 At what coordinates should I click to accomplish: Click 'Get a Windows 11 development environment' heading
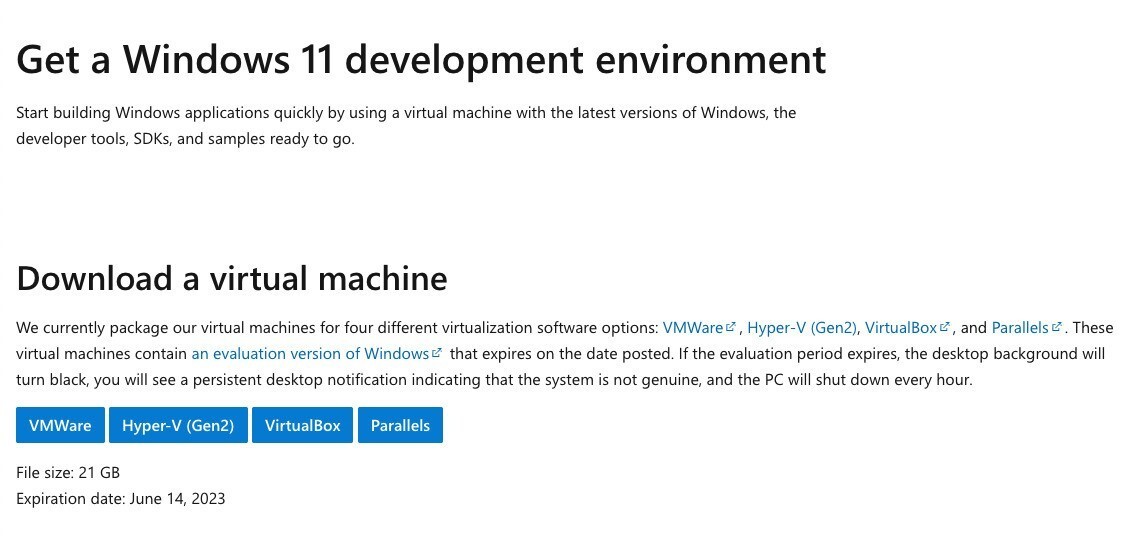(x=421, y=59)
